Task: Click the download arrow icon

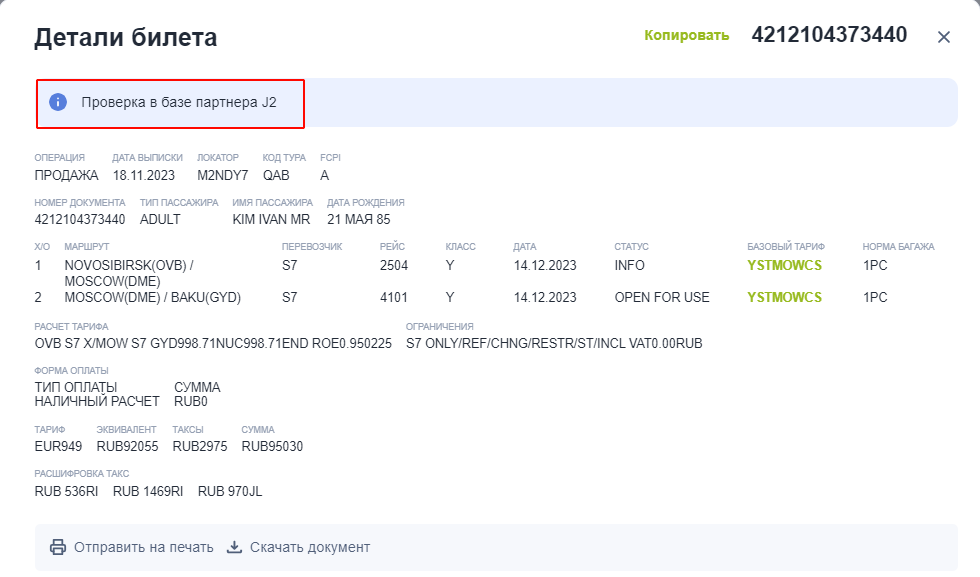Action: point(234,547)
